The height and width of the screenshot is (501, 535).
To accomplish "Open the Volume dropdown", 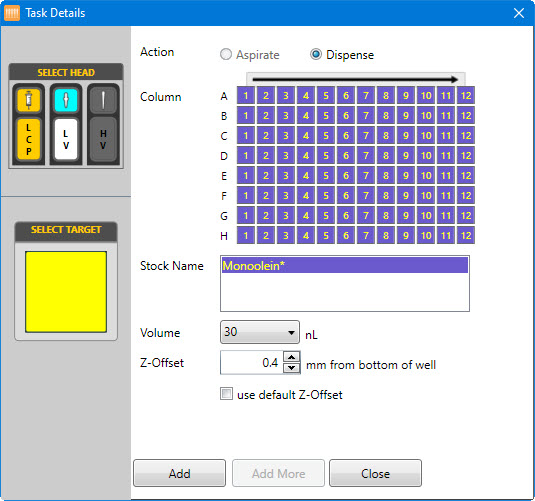I will (260, 332).
